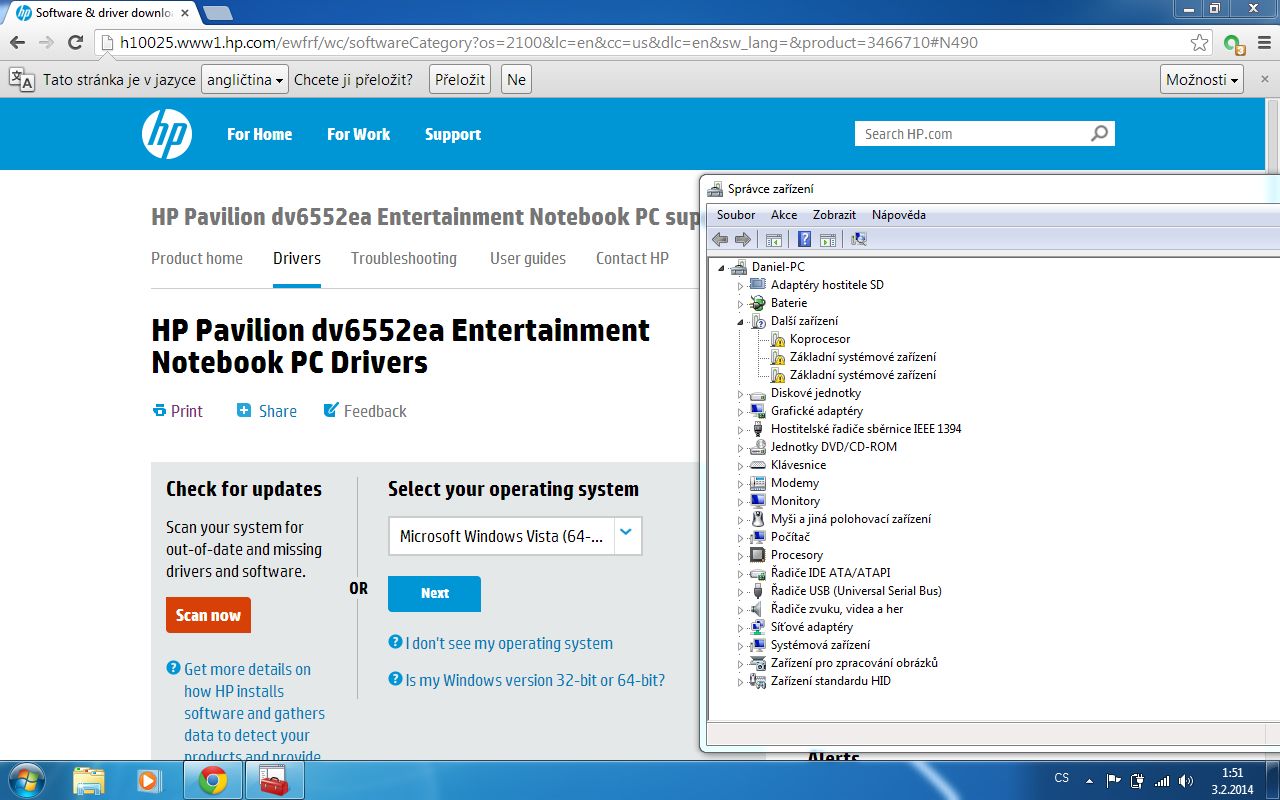The width and height of the screenshot is (1280, 800).
Task: Reload the page with the refresh icon
Action: (x=75, y=43)
